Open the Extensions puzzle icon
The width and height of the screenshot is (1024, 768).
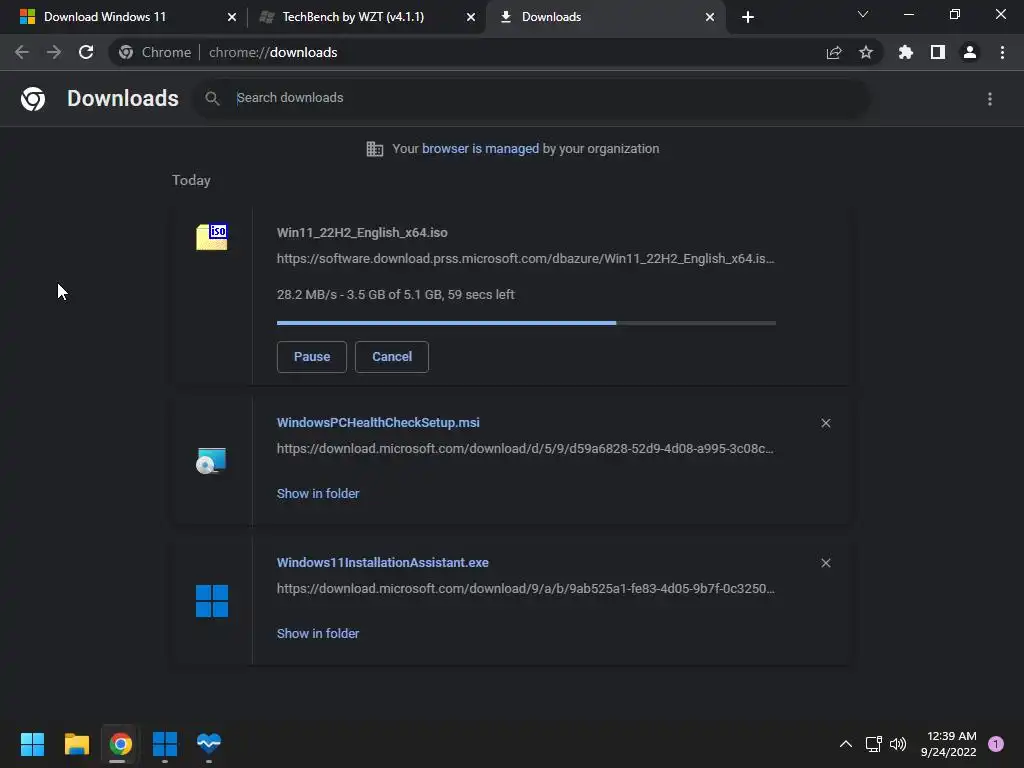[906, 52]
